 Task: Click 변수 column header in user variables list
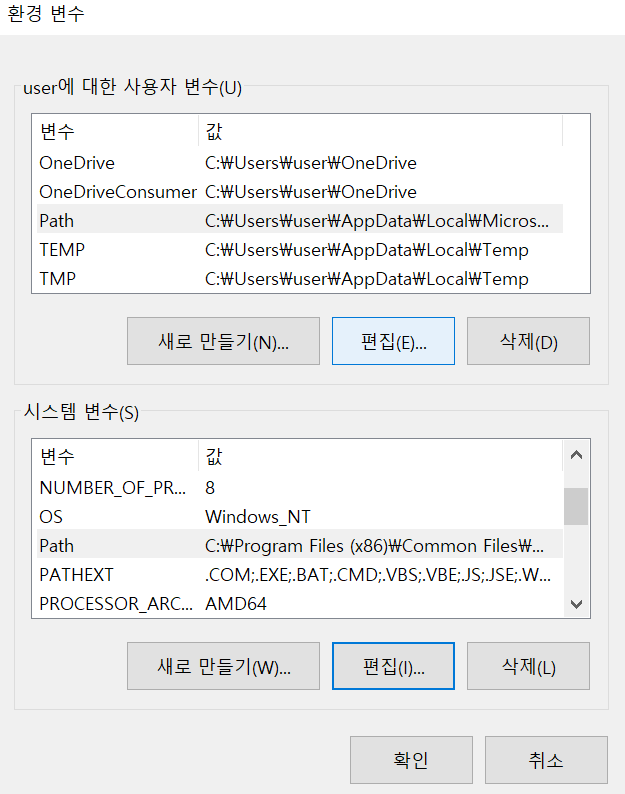(x=117, y=131)
